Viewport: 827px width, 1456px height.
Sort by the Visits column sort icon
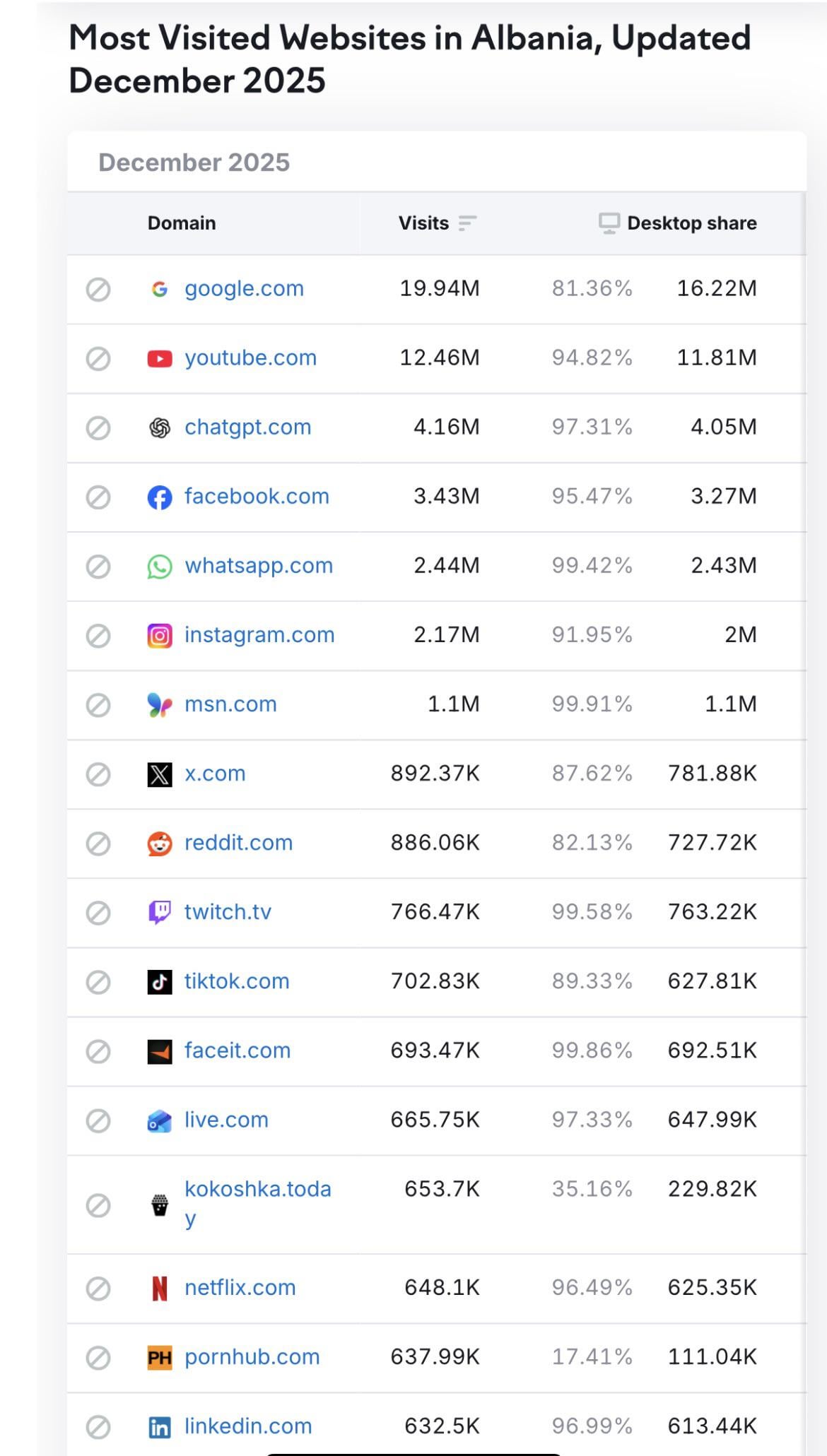point(467,223)
